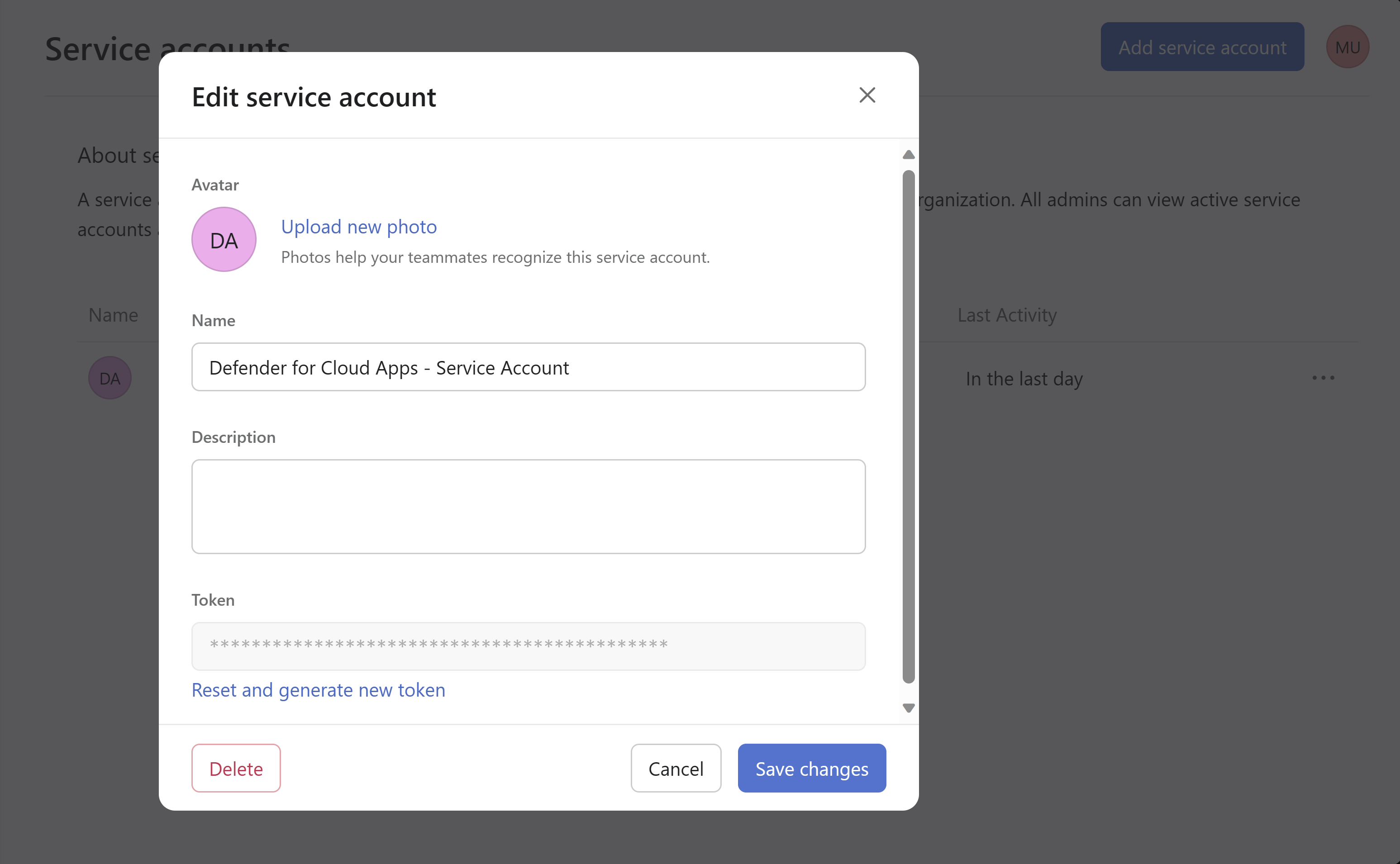1400x864 pixels.
Task: Click Cancel to dismiss dialog
Action: [675, 768]
